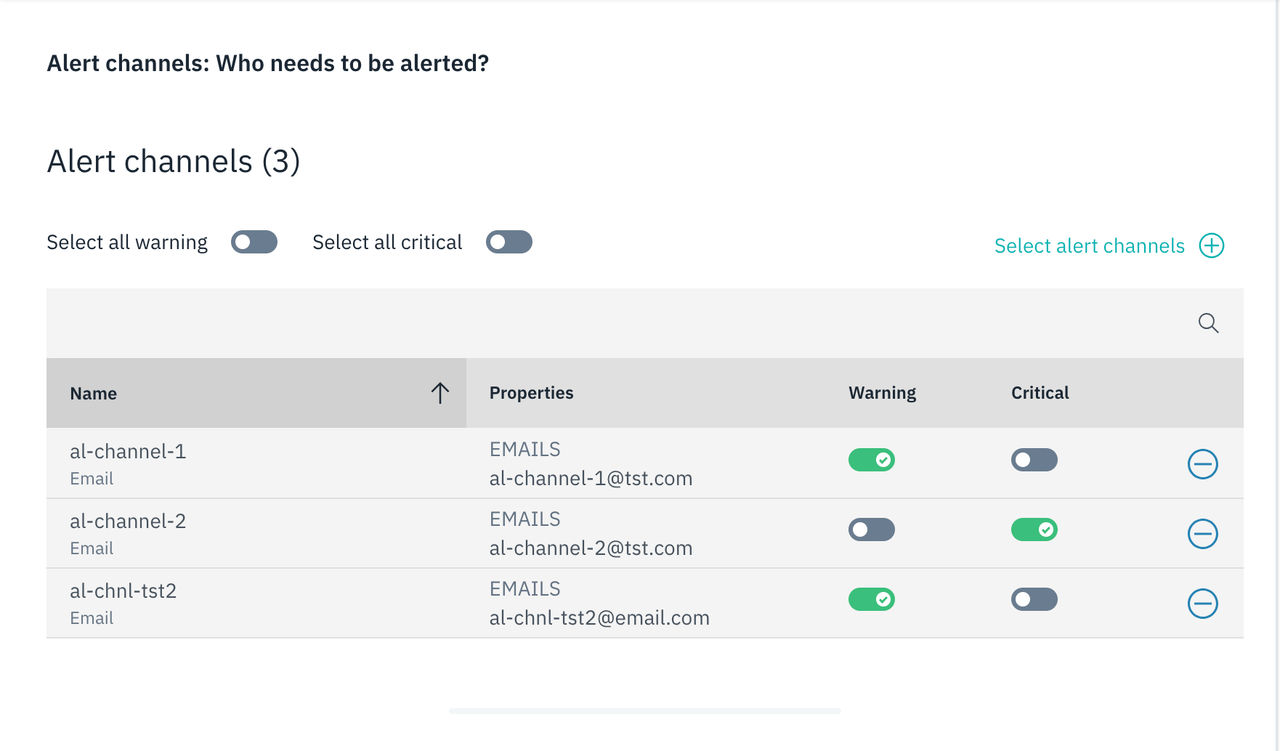Click the Name sort arrow icon
The image size is (1280, 751).
(x=440, y=393)
